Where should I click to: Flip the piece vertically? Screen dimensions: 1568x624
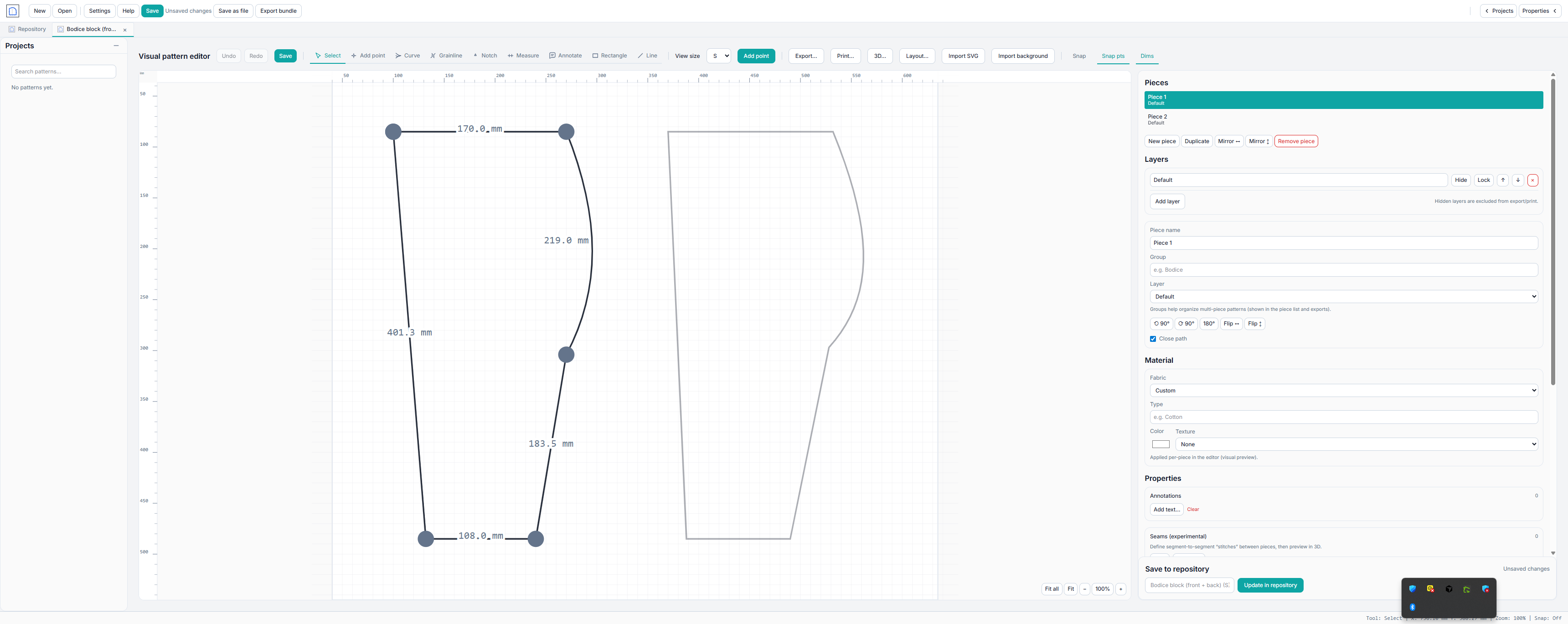point(1254,324)
